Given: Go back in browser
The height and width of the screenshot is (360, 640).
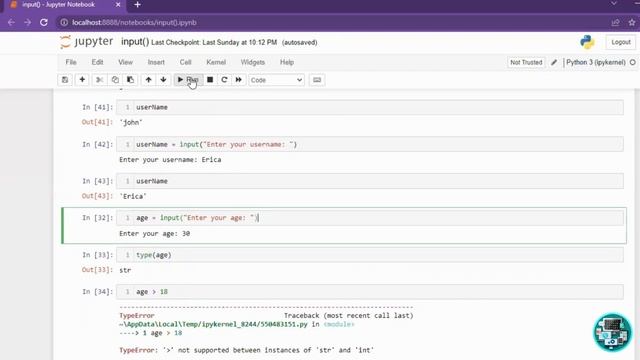Looking at the screenshot, I should coord(11,22).
